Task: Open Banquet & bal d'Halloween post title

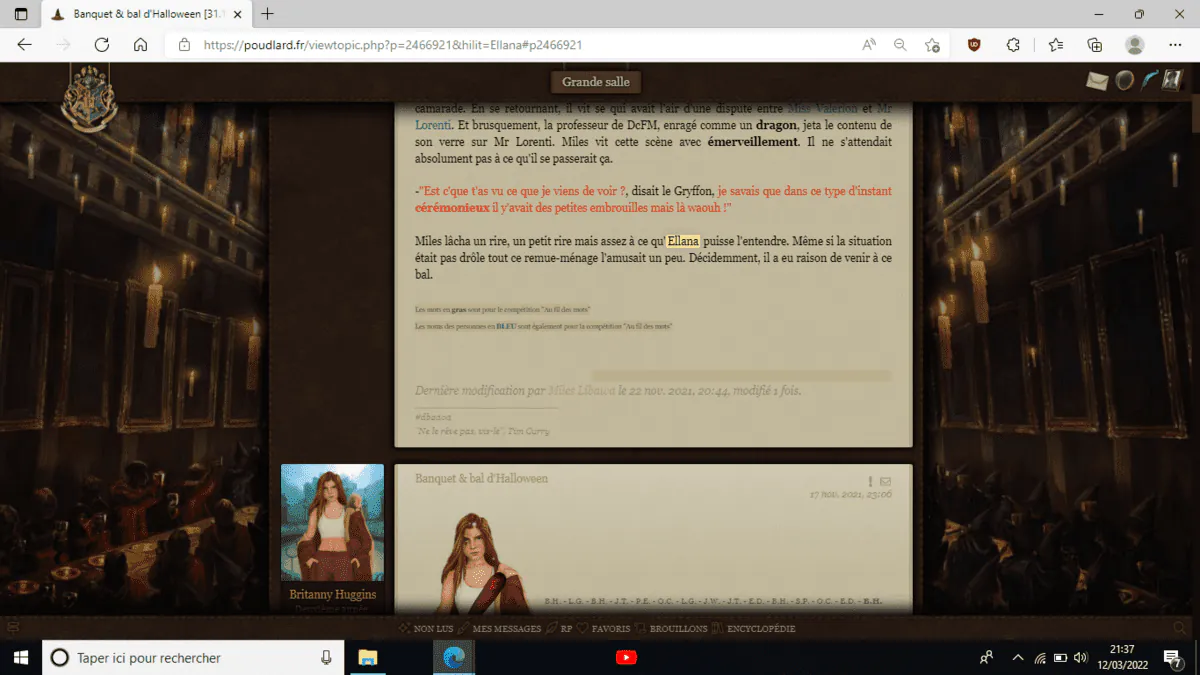Action: pyautogui.click(x=481, y=479)
